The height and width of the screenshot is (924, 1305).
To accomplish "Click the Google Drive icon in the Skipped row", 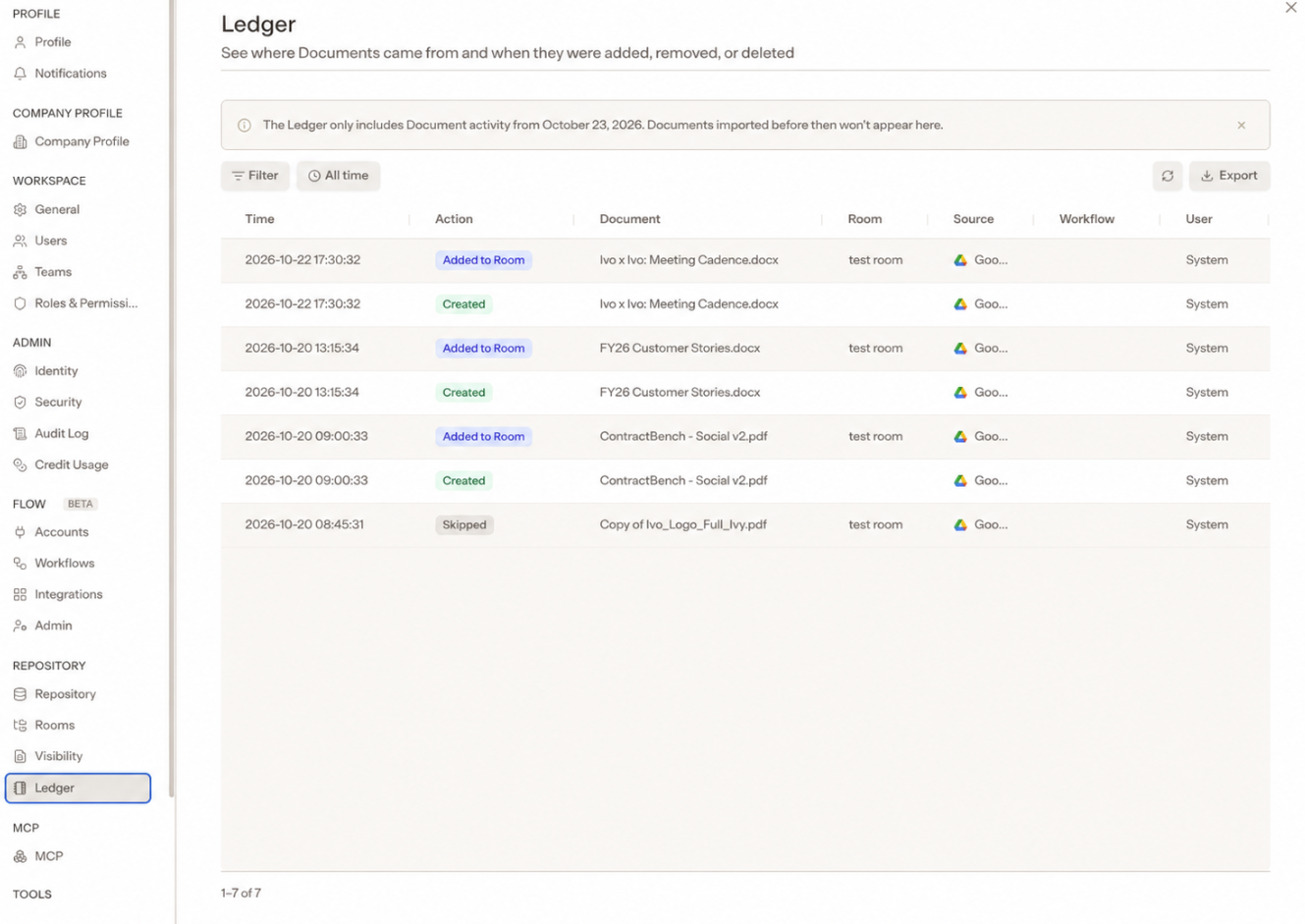I will tap(960, 525).
